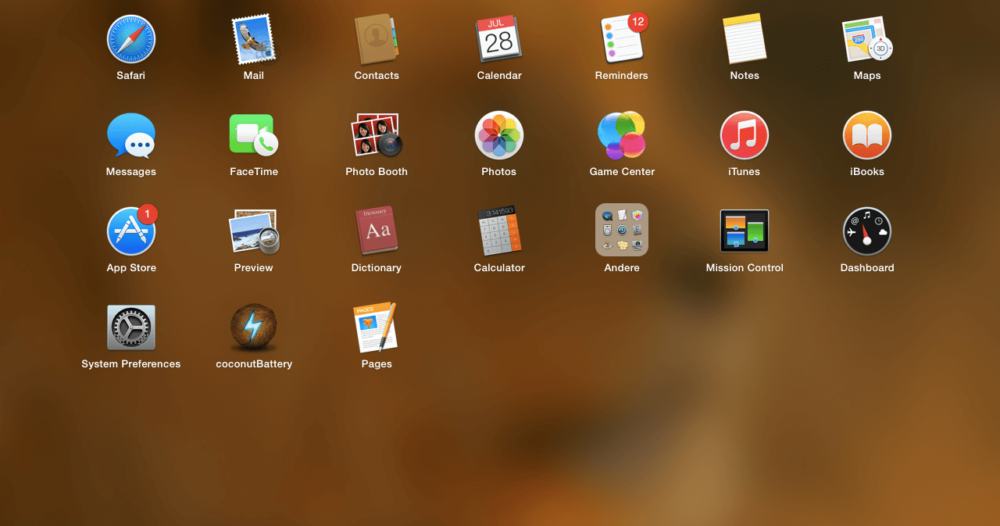The image size is (1000, 526).
Task: Expand the Andere apps folder
Action: coord(621,231)
